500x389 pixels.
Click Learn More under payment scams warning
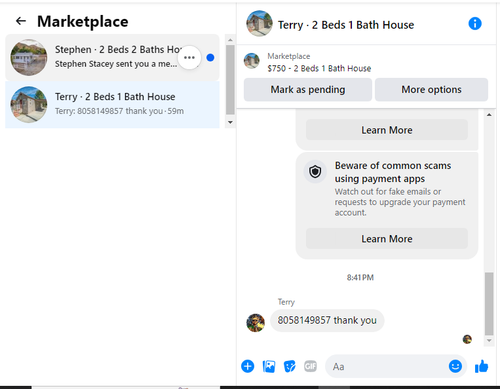[387, 239]
